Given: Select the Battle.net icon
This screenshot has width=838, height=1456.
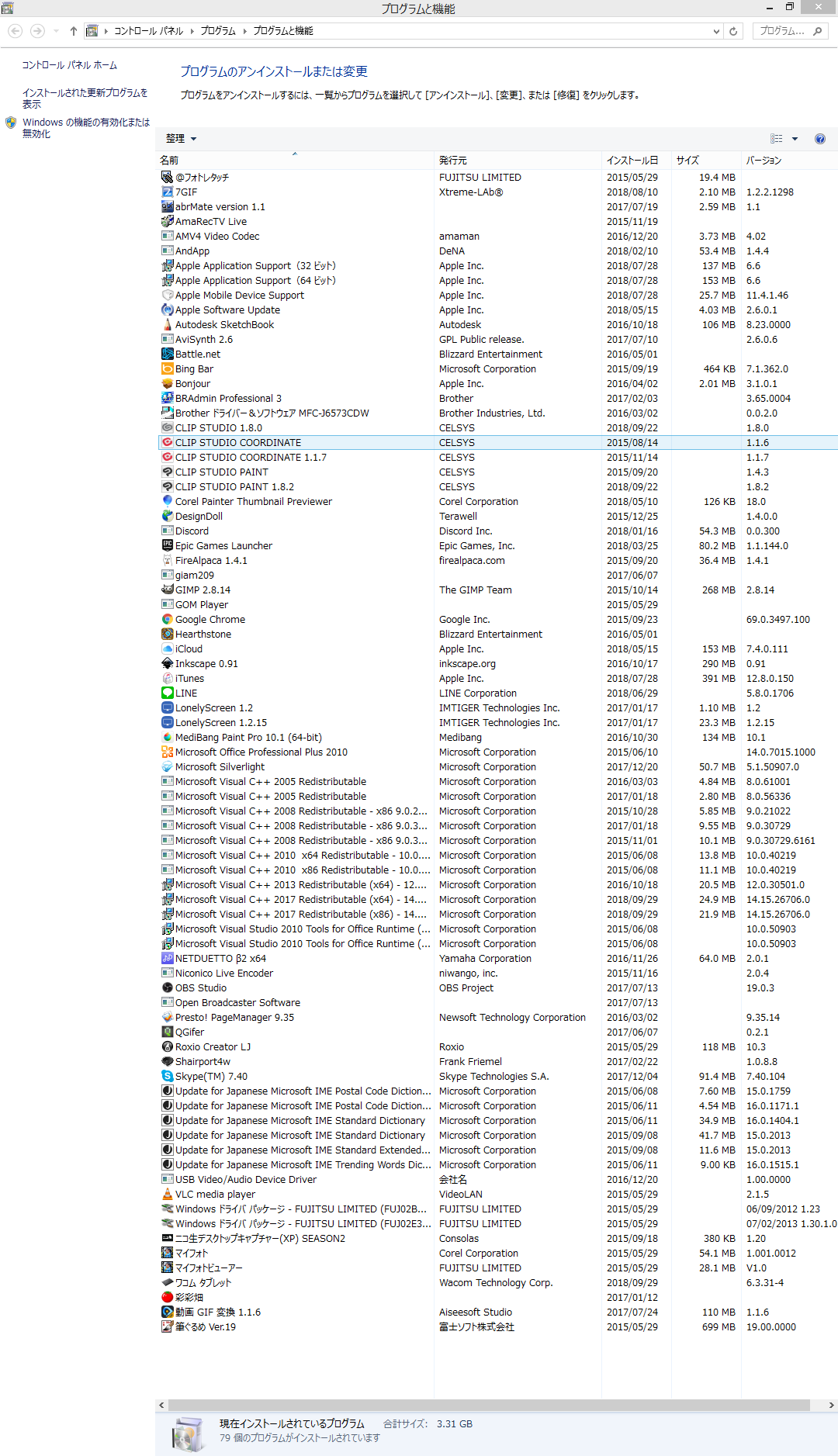Looking at the screenshot, I should click(167, 354).
